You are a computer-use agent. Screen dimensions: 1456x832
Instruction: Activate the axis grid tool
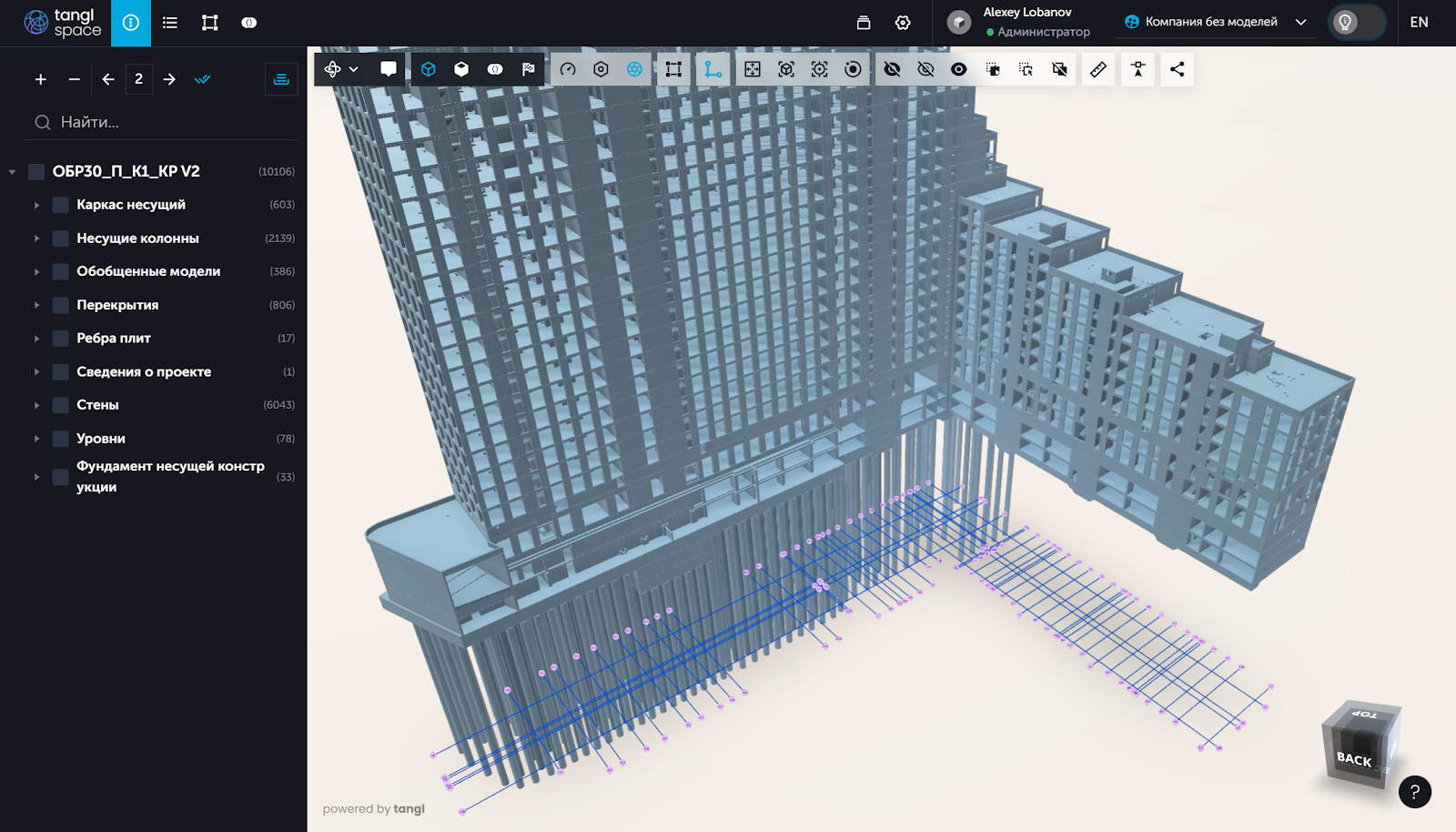[713, 69]
